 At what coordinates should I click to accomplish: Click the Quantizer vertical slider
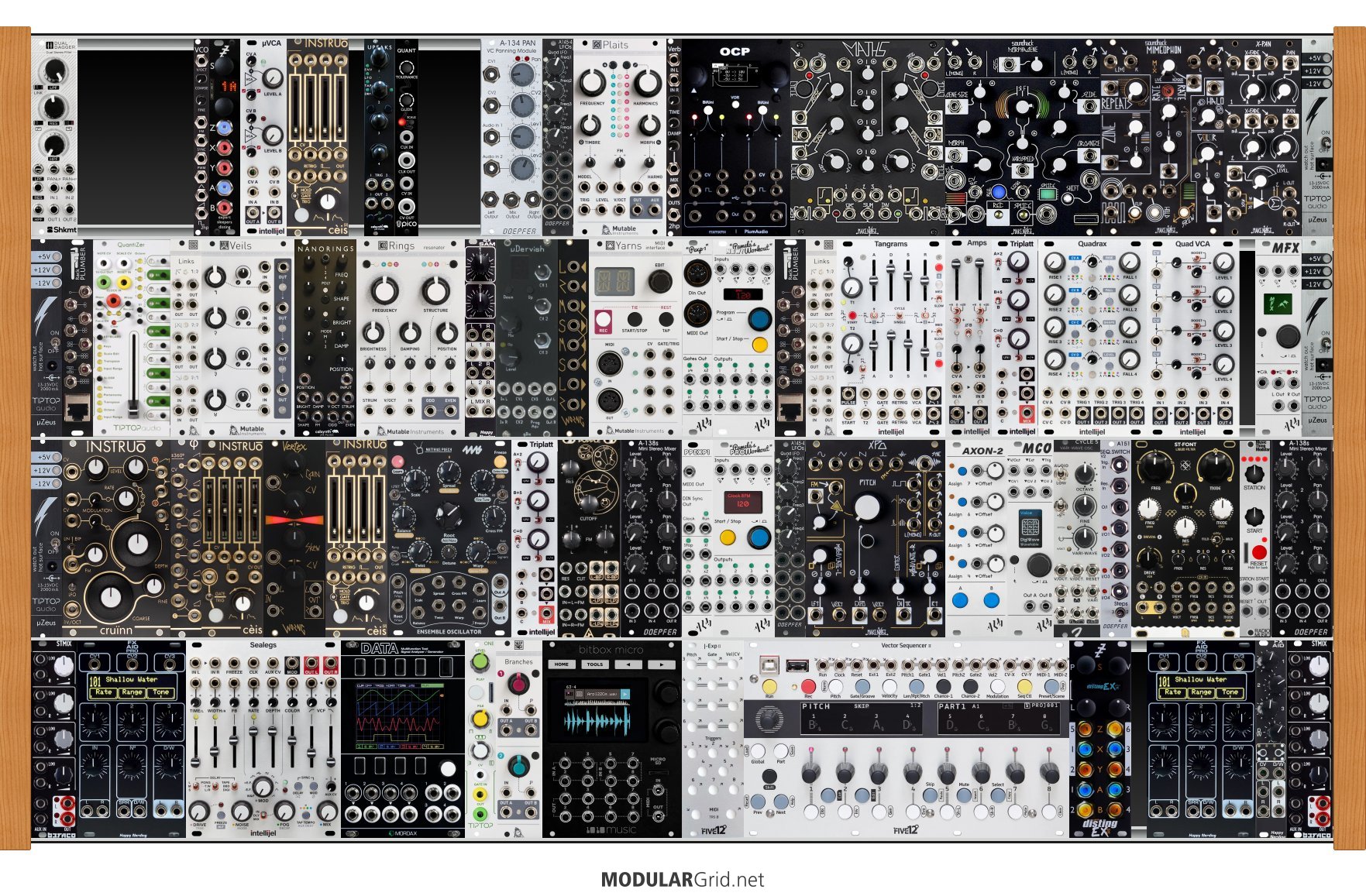[135, 375]
